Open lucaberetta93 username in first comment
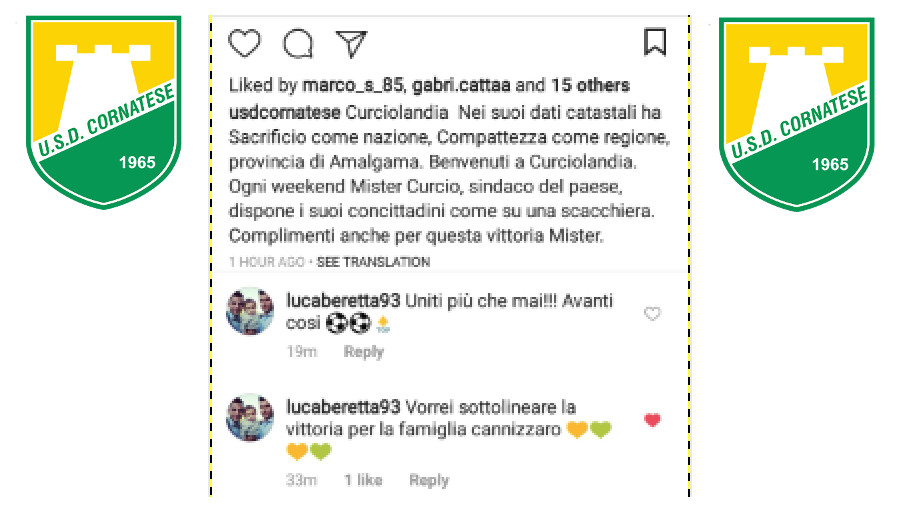This screenshot has width=900, height=513. pyautogui.click(x=343, y=301)
